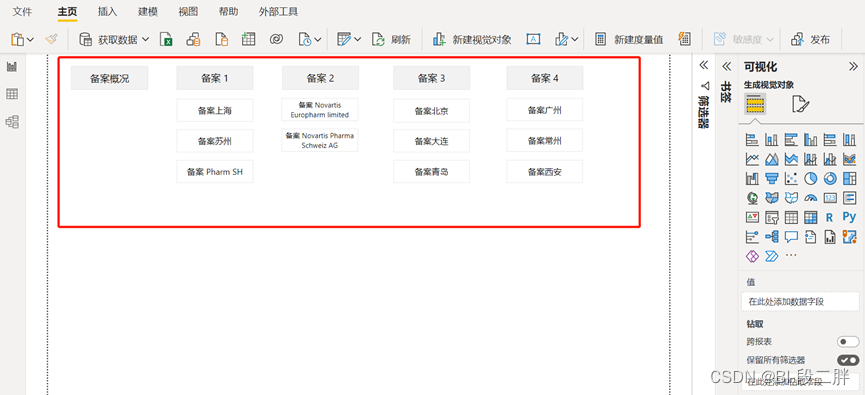Screen dimensions: 865x395
Task: Open the 视图 ribbon tab
Action: pos(188,11)
